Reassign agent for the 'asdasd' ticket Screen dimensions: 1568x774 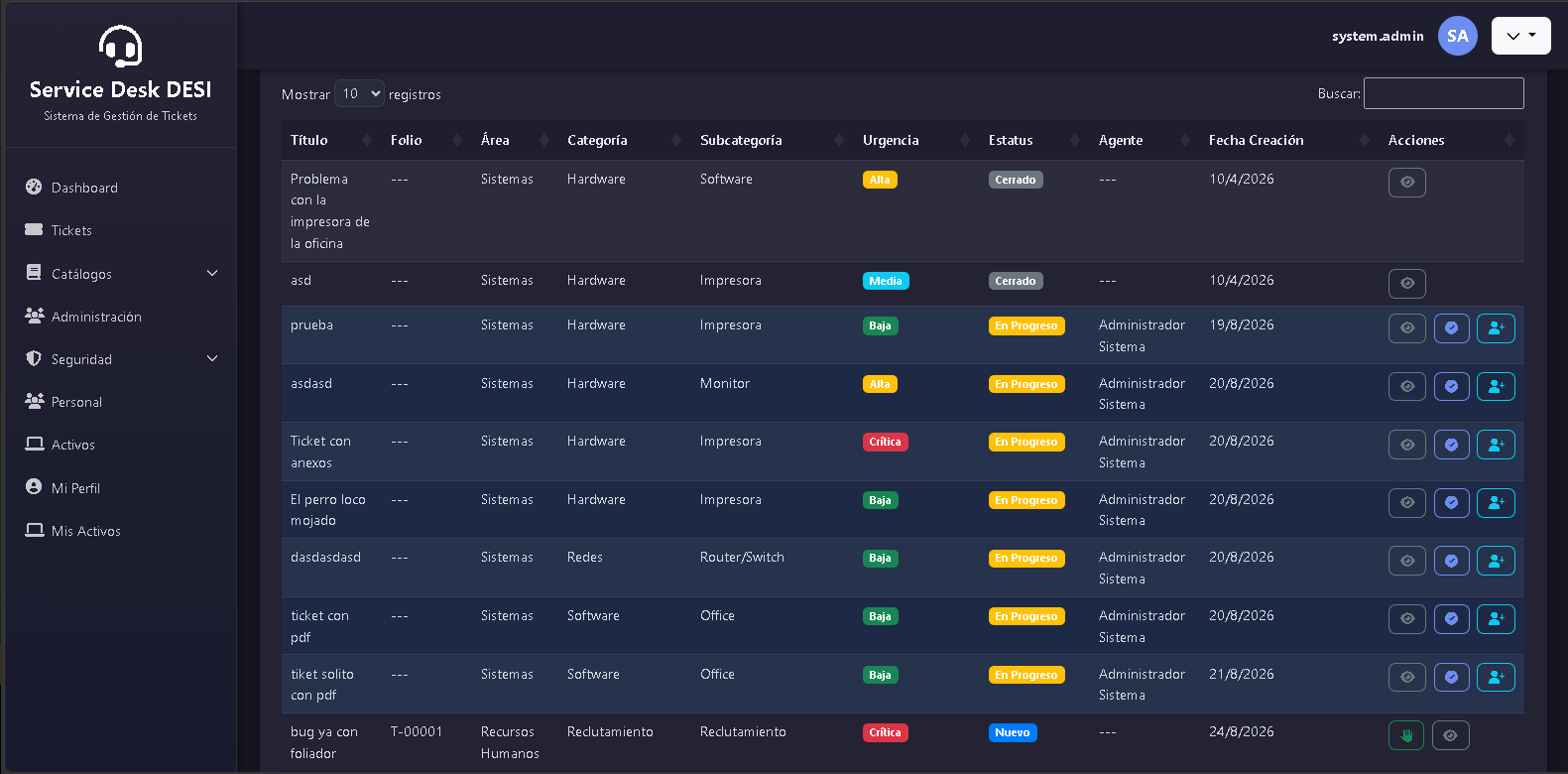coord(1497,387)
